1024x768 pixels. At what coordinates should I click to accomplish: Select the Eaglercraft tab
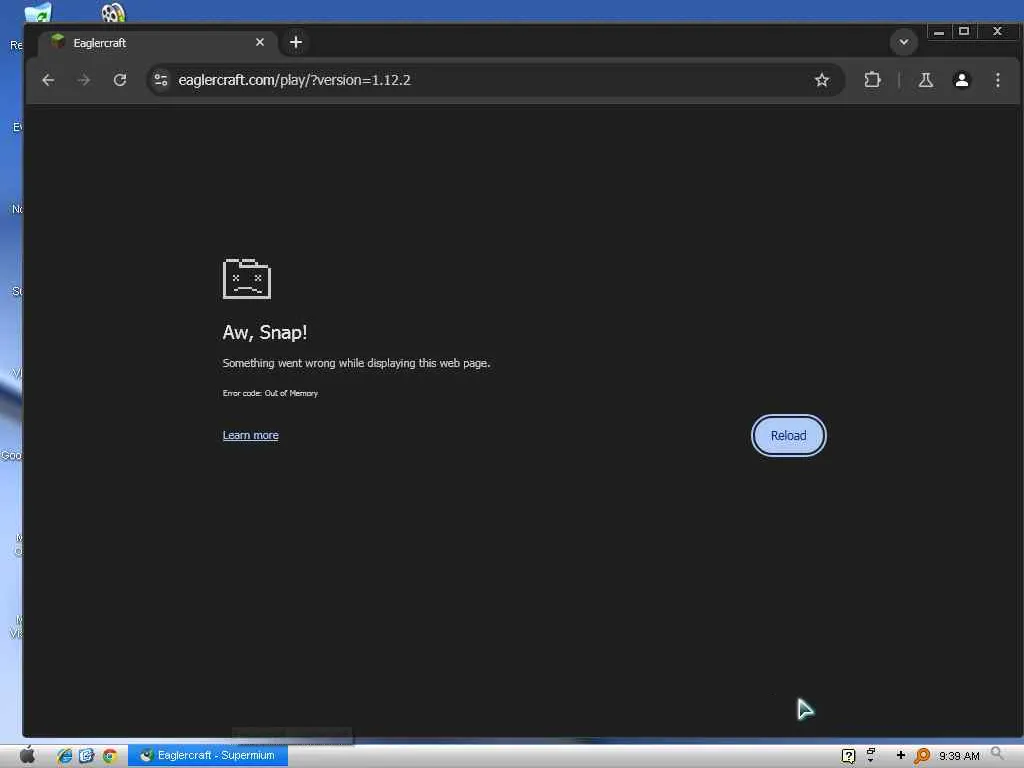(157, 42)
